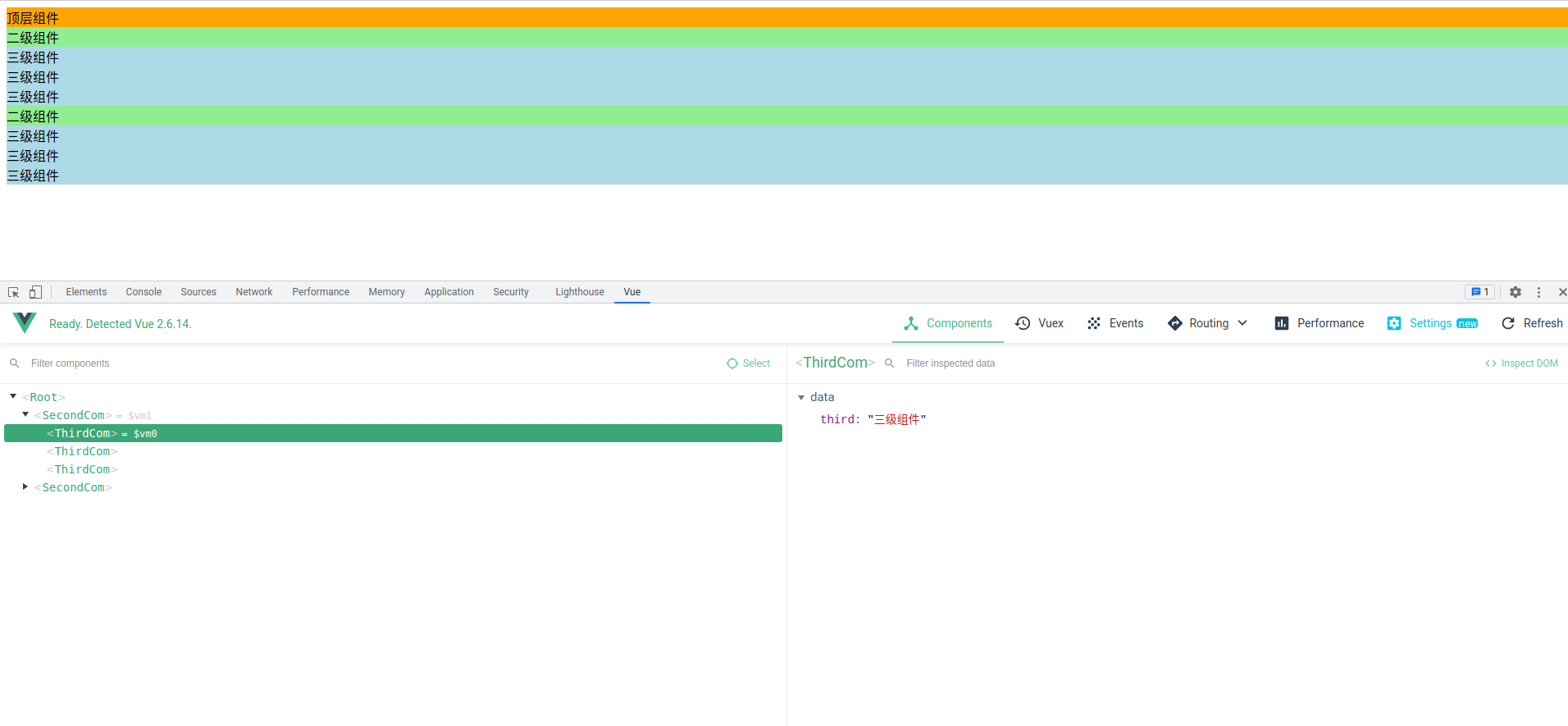Click the search icon beside Filter components
Viewport: 1568px width, 726px height.
[15, 363]
